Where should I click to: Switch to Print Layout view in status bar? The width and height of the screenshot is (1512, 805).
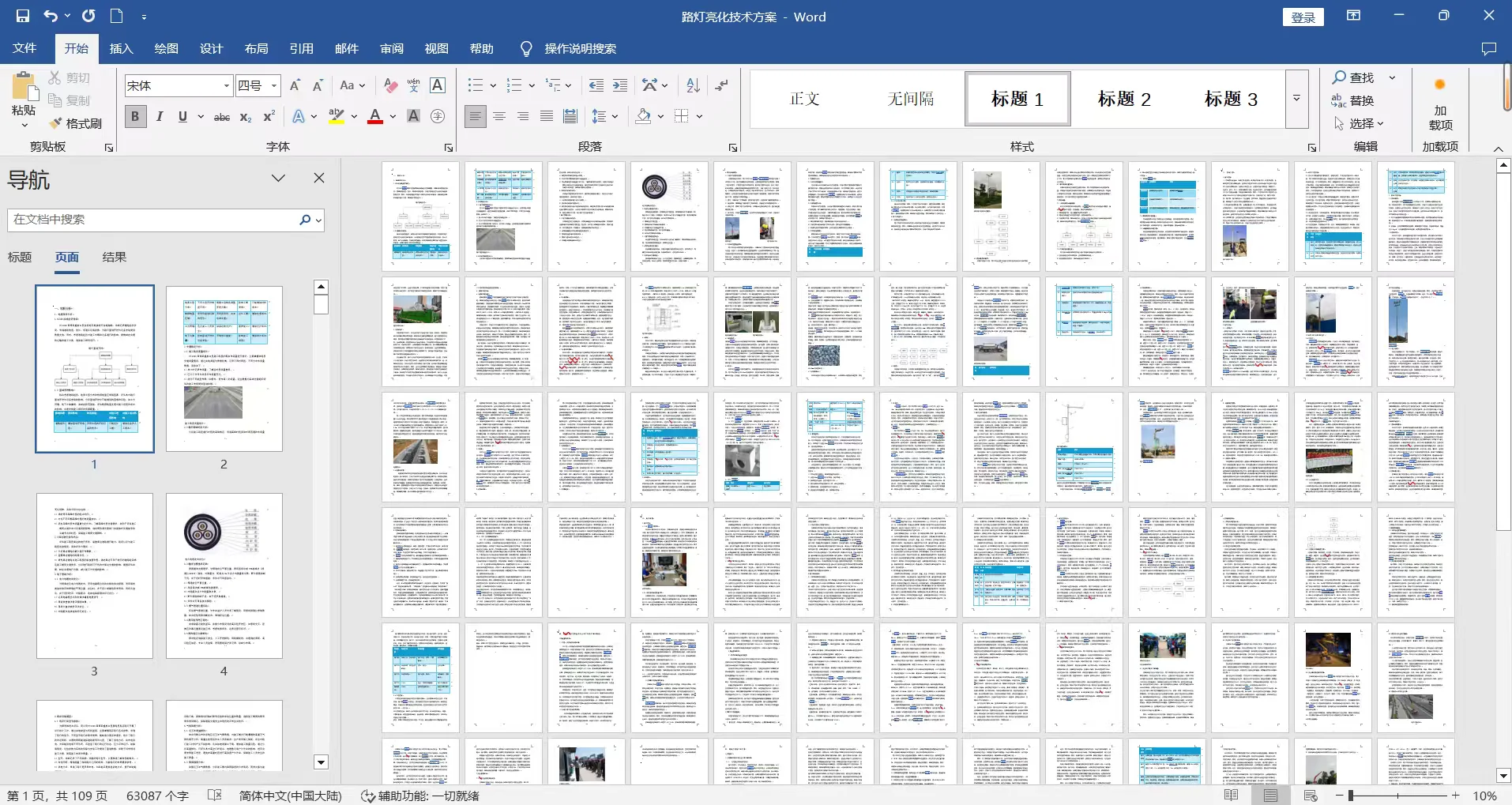coord(1270,796)
